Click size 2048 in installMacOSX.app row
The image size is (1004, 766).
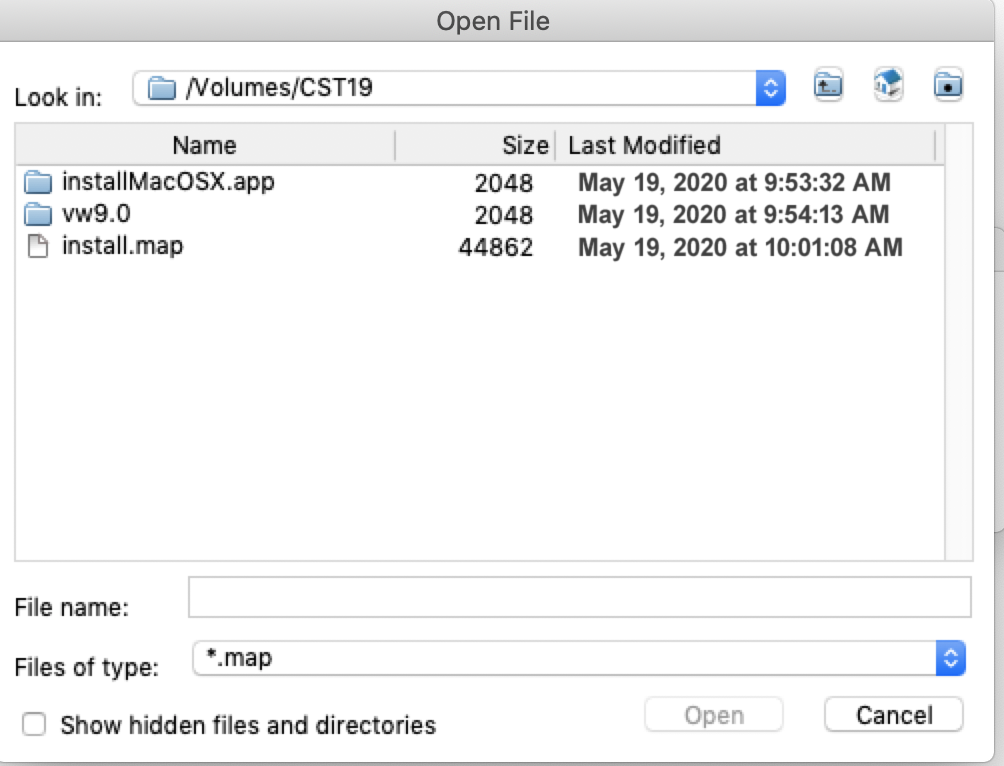point(503,183)
